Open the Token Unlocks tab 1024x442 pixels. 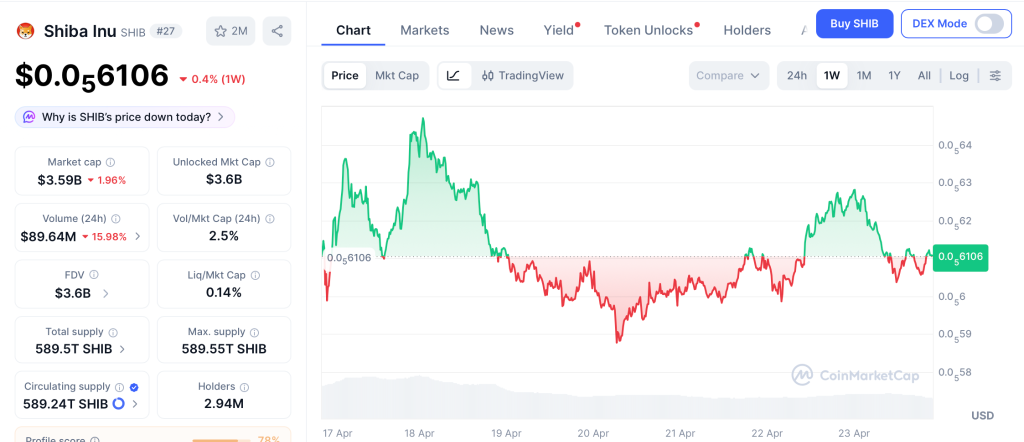click(x=648, y=30)
